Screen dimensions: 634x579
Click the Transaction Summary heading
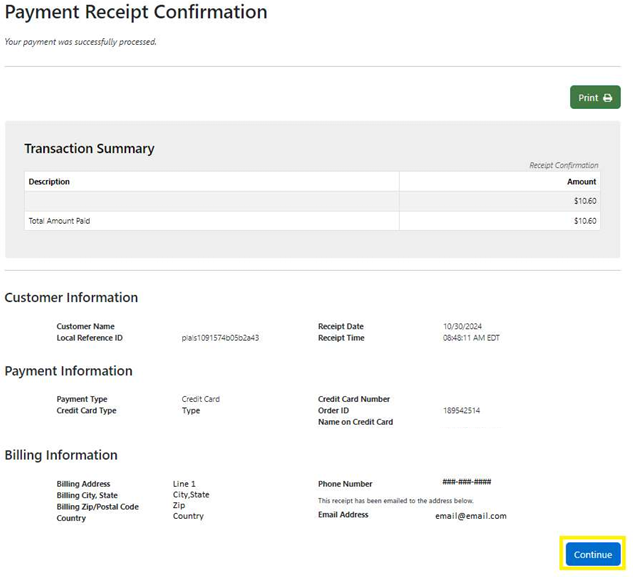click(89, 148)
